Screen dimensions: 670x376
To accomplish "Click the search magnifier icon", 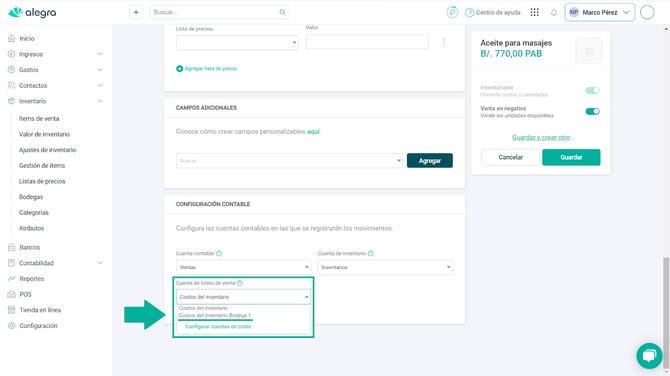I will [282, 12].
